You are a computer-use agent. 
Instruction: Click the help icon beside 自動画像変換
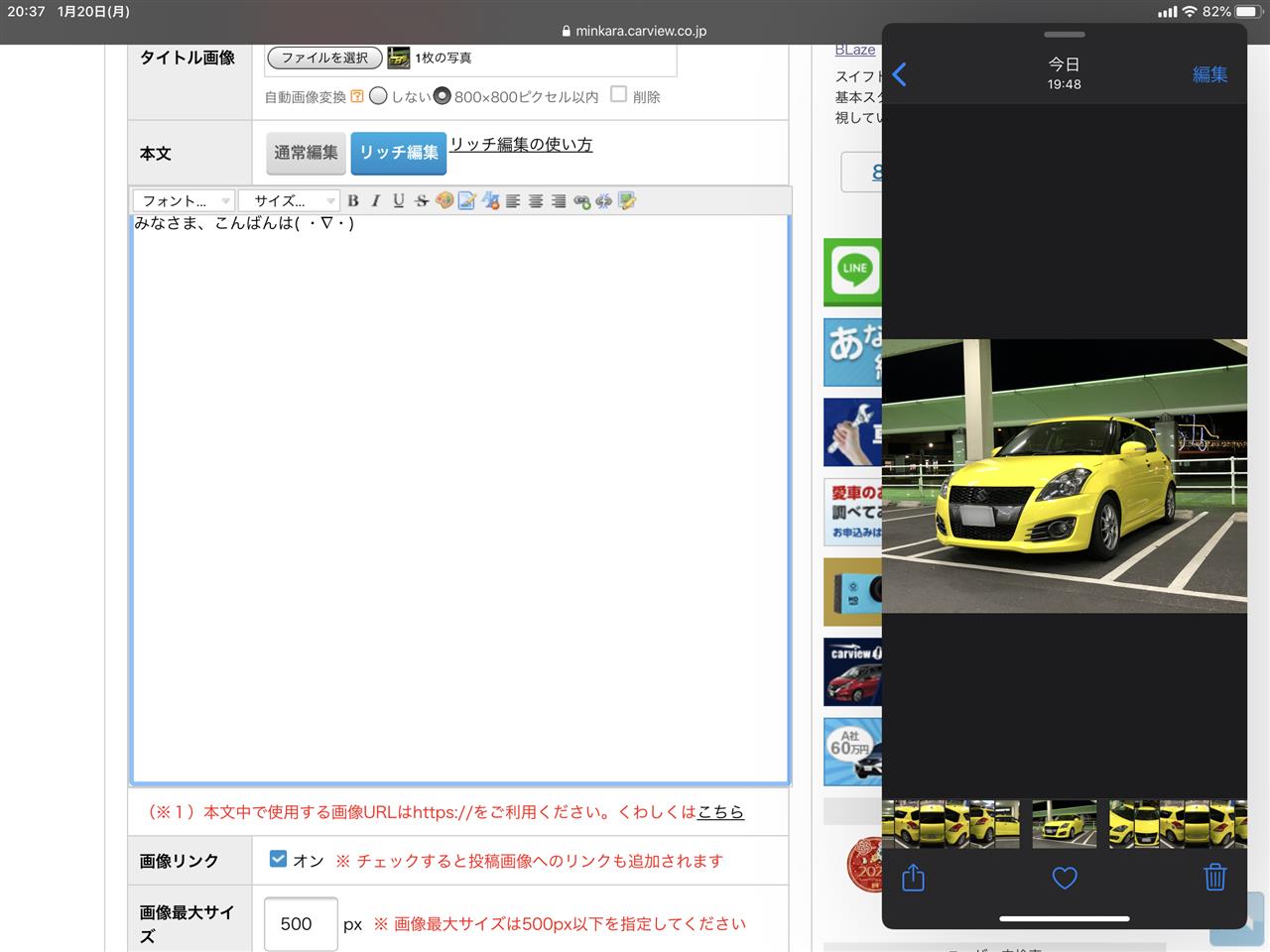(x=357, y=97)
